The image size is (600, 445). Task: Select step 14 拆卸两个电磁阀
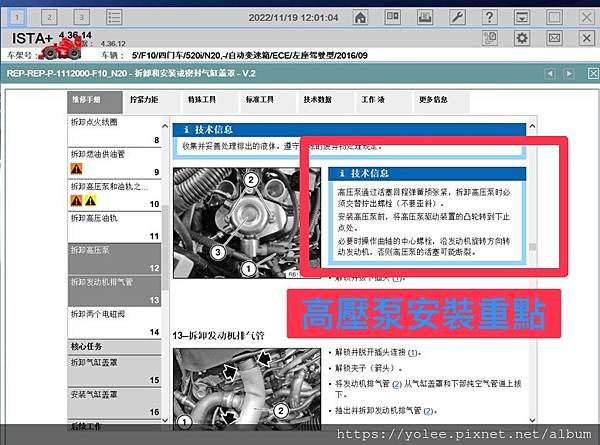[114, 323]
